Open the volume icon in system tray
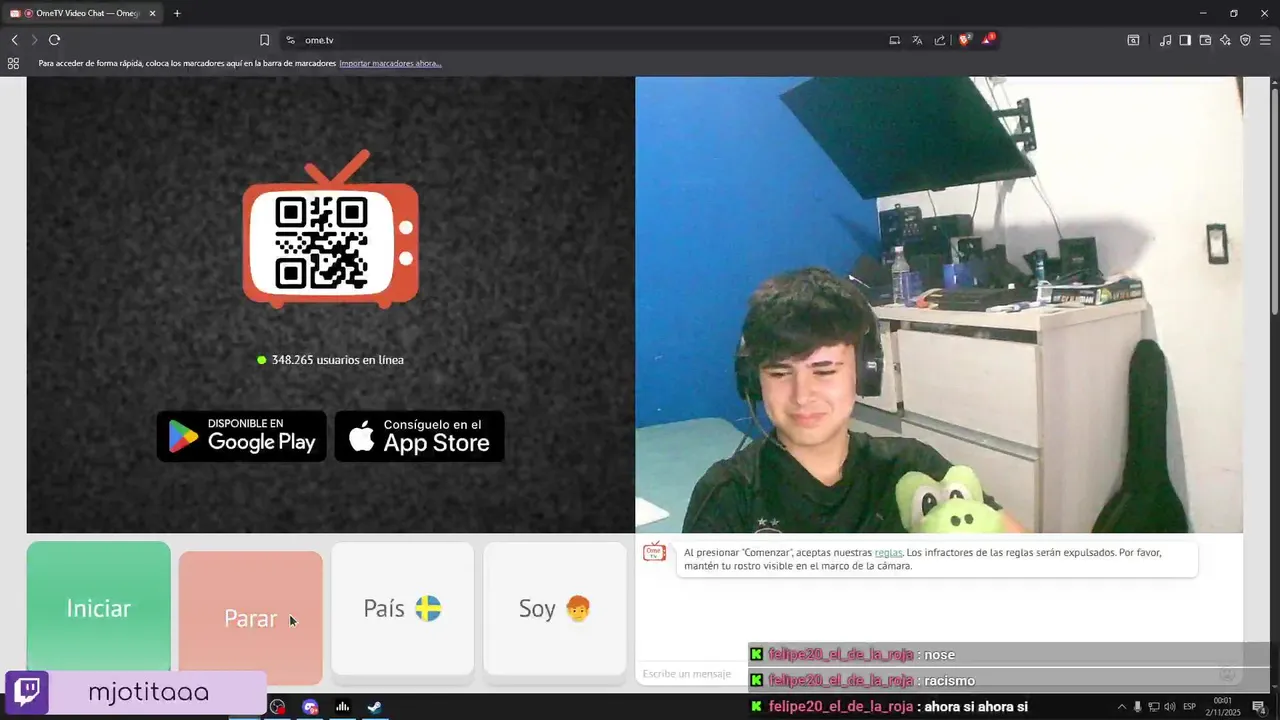 click(x=1170, y=707)
